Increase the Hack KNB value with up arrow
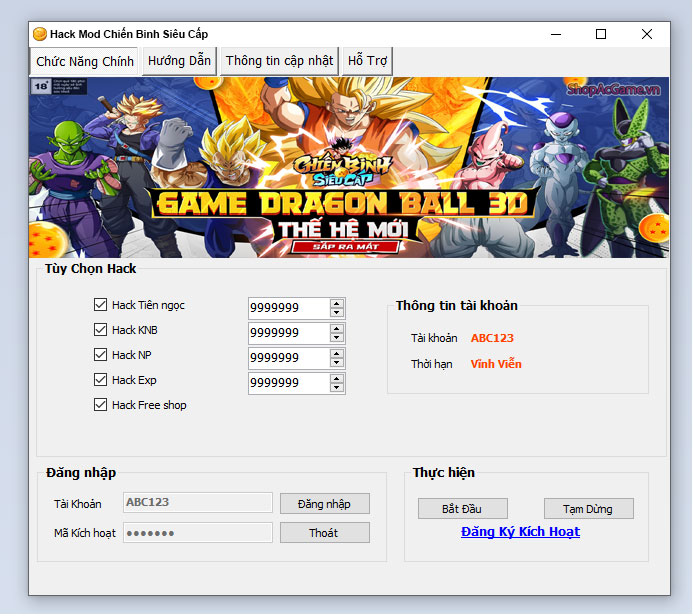This screenshot has width=693, height=616. 336,329
